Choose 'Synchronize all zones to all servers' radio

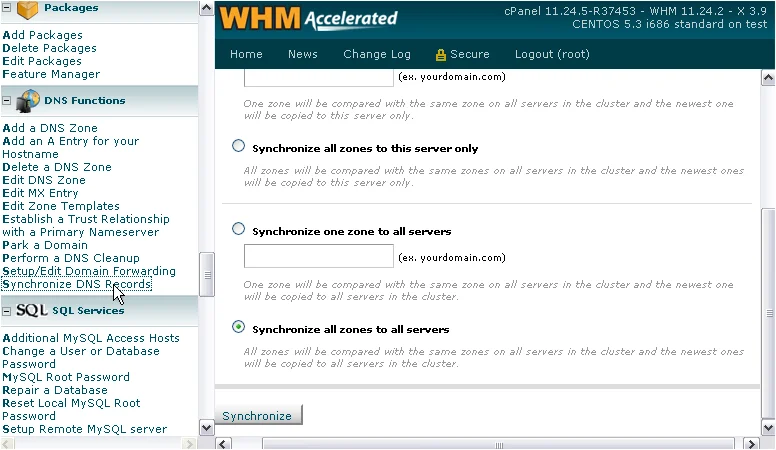tap(238, 327)
